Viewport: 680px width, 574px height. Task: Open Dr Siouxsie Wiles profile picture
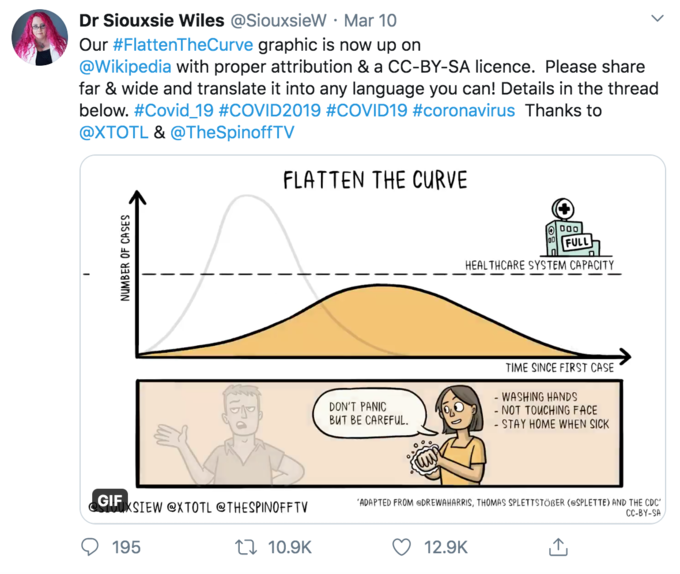click(39, 37)
